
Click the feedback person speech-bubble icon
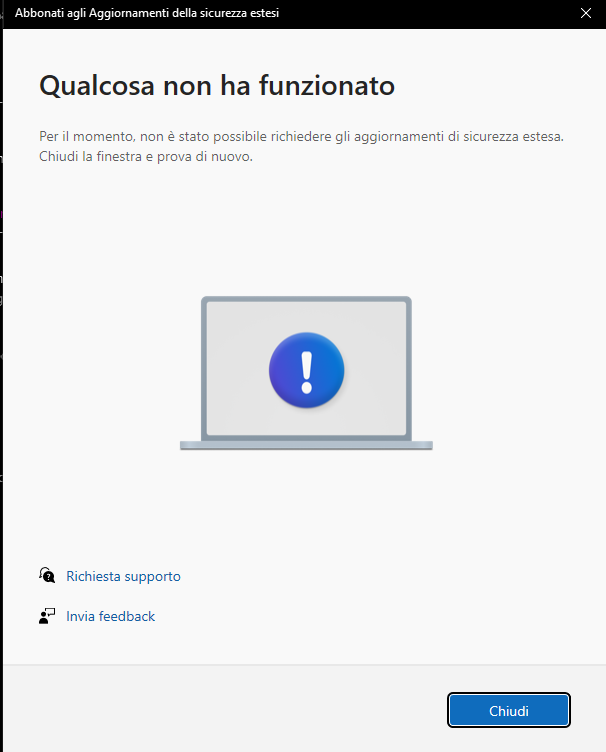coord(47,616)
